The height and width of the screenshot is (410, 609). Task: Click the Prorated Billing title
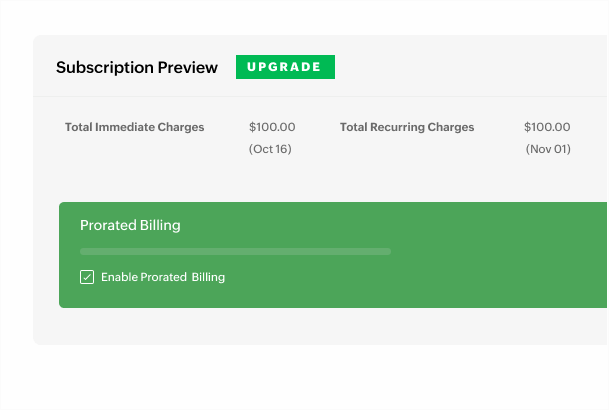pos(130,225)
